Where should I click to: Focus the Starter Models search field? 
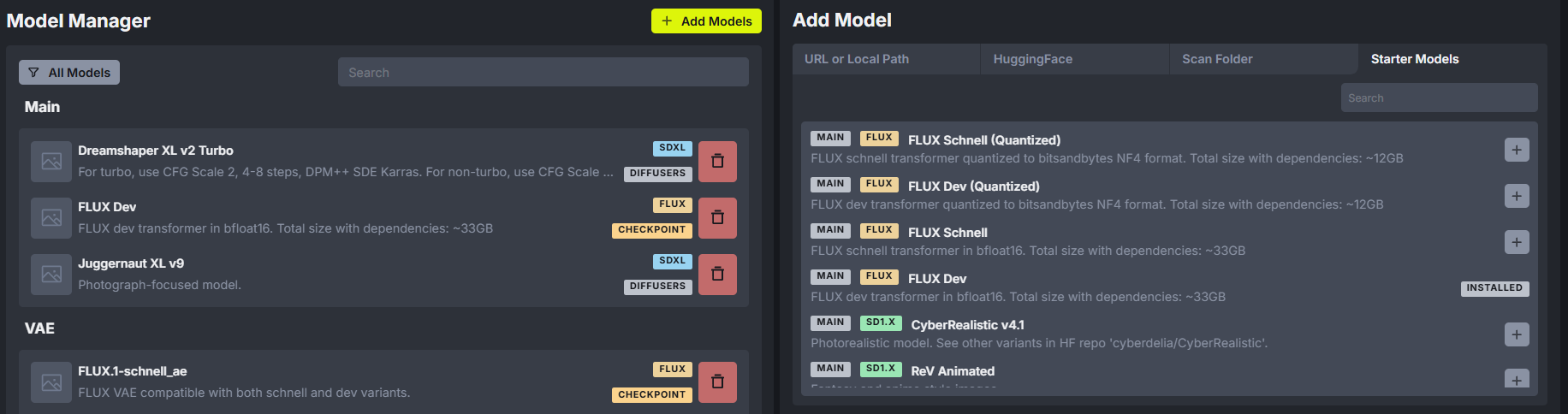click(1440, 98)
